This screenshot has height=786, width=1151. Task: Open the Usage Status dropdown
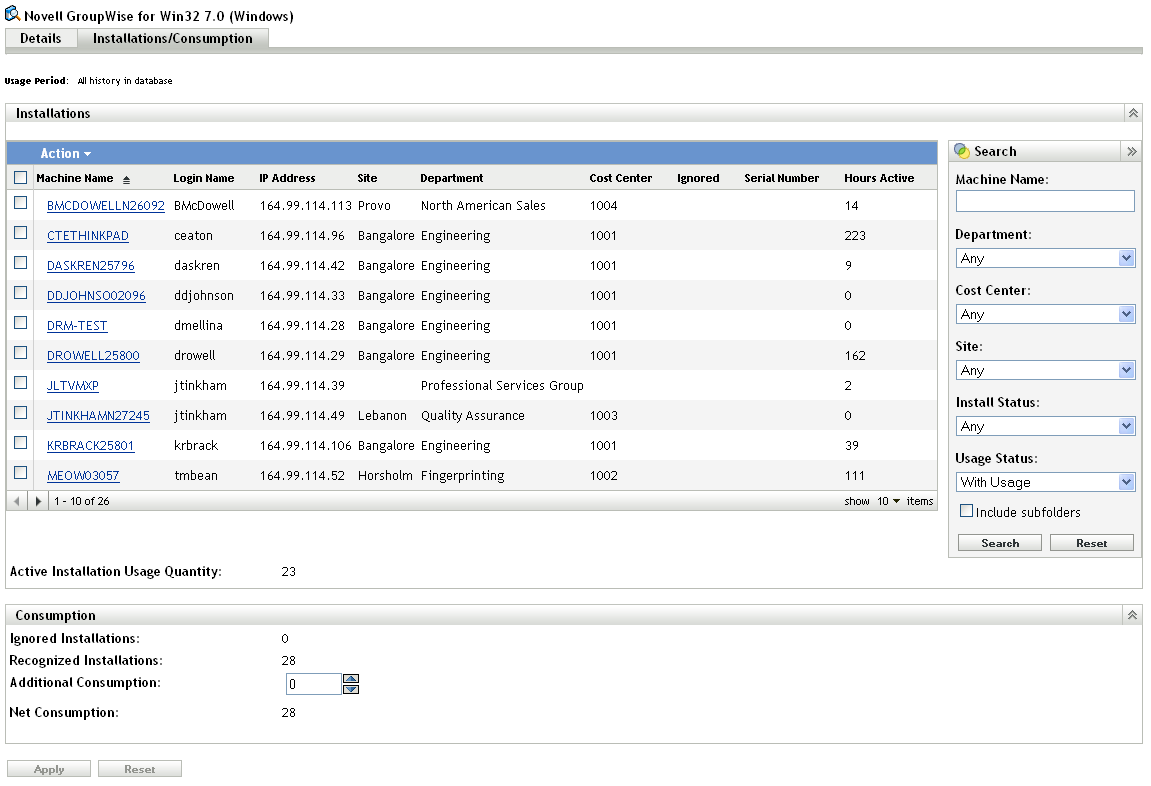1045,482
